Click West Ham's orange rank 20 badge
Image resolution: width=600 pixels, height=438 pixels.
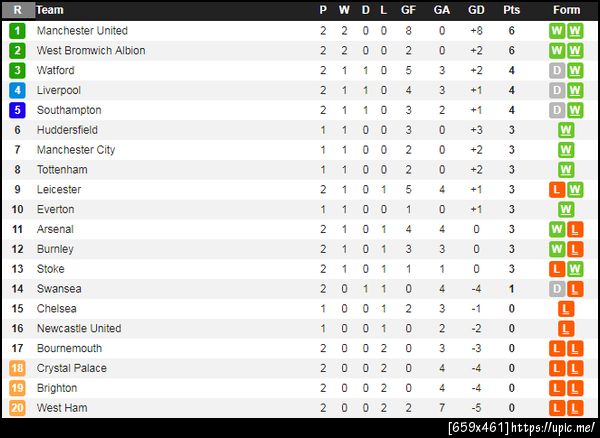pos(17,408)
